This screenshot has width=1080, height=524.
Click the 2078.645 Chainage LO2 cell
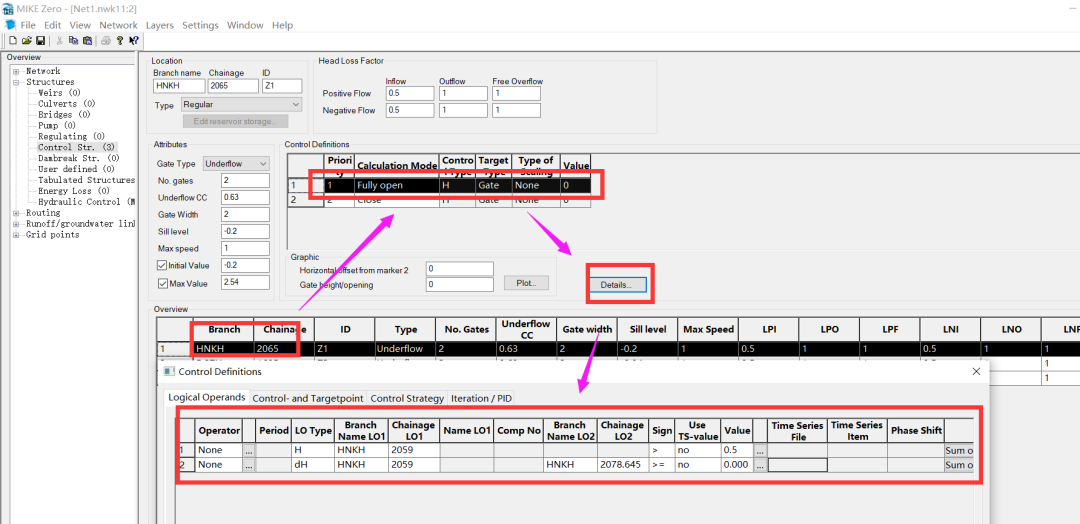pyautogui.click(x=625, y=465)
